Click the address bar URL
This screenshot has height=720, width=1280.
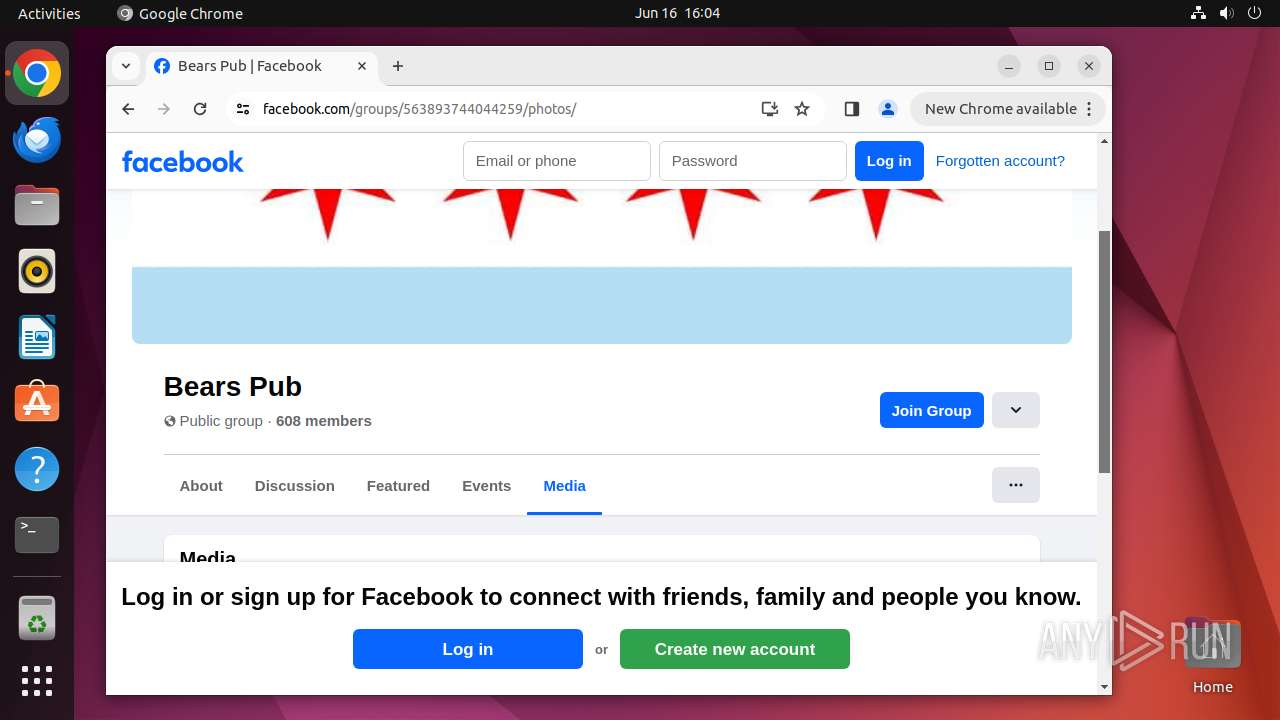(420, 109)
